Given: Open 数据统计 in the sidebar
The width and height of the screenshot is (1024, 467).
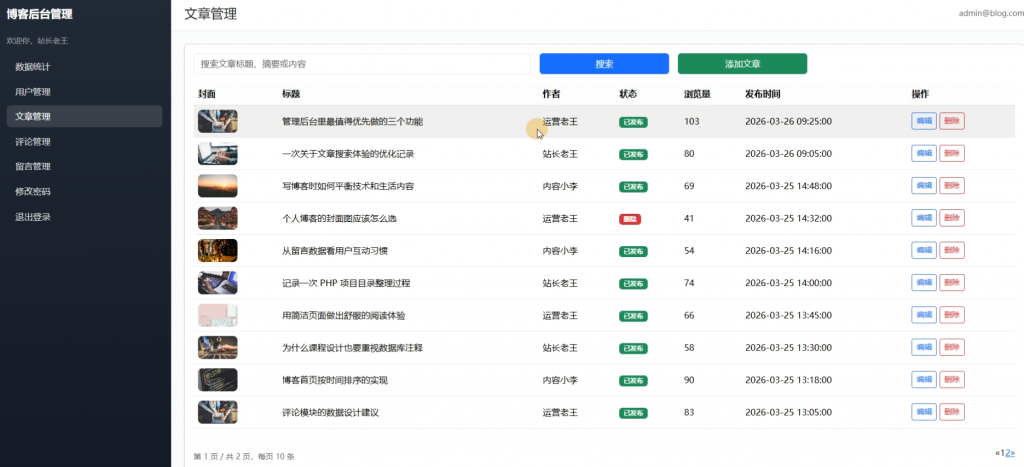Looking at the screenshot, I should pos(84,67).
